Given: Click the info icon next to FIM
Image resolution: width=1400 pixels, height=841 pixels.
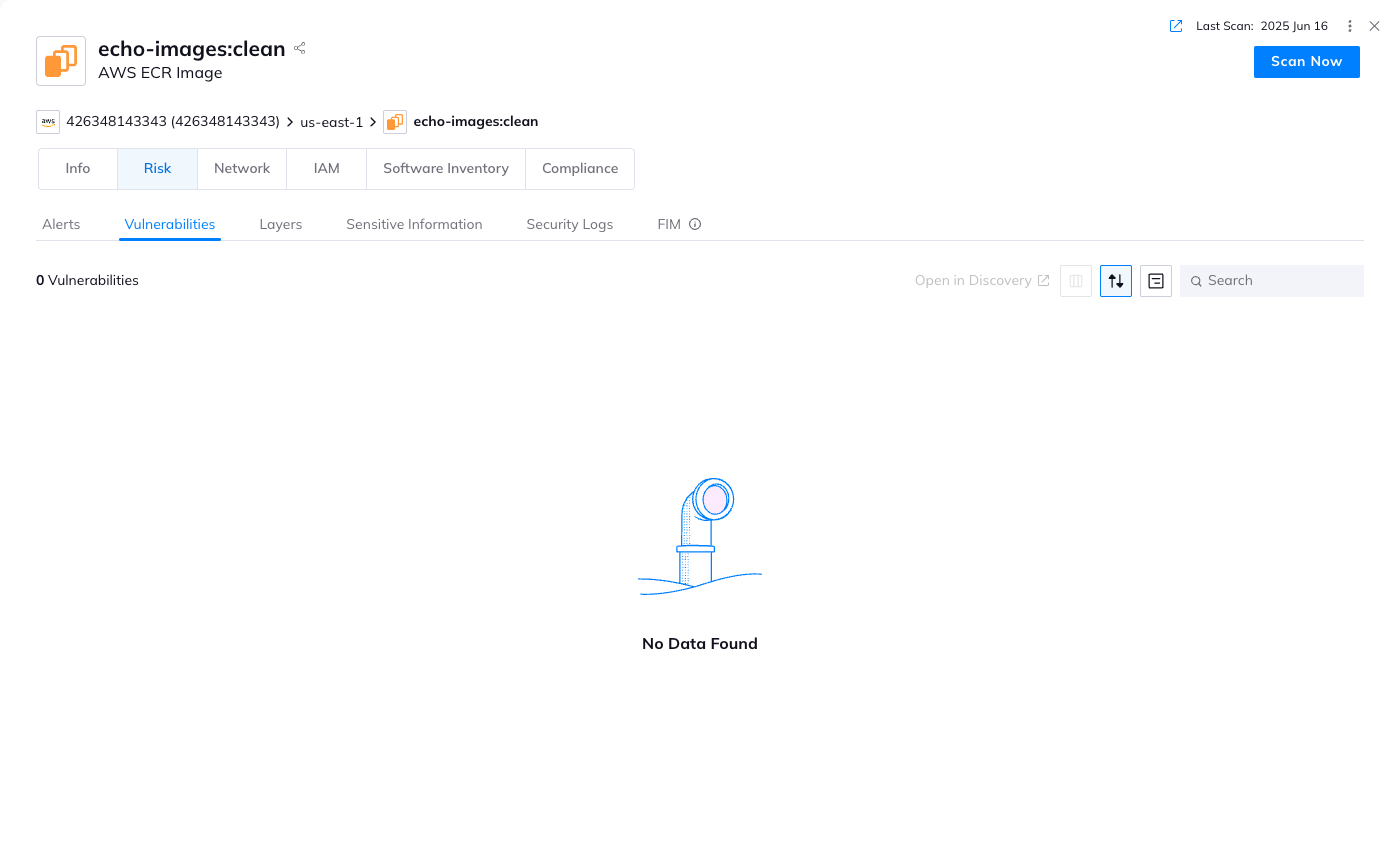Looking at the screenshot, I should 695,225.
